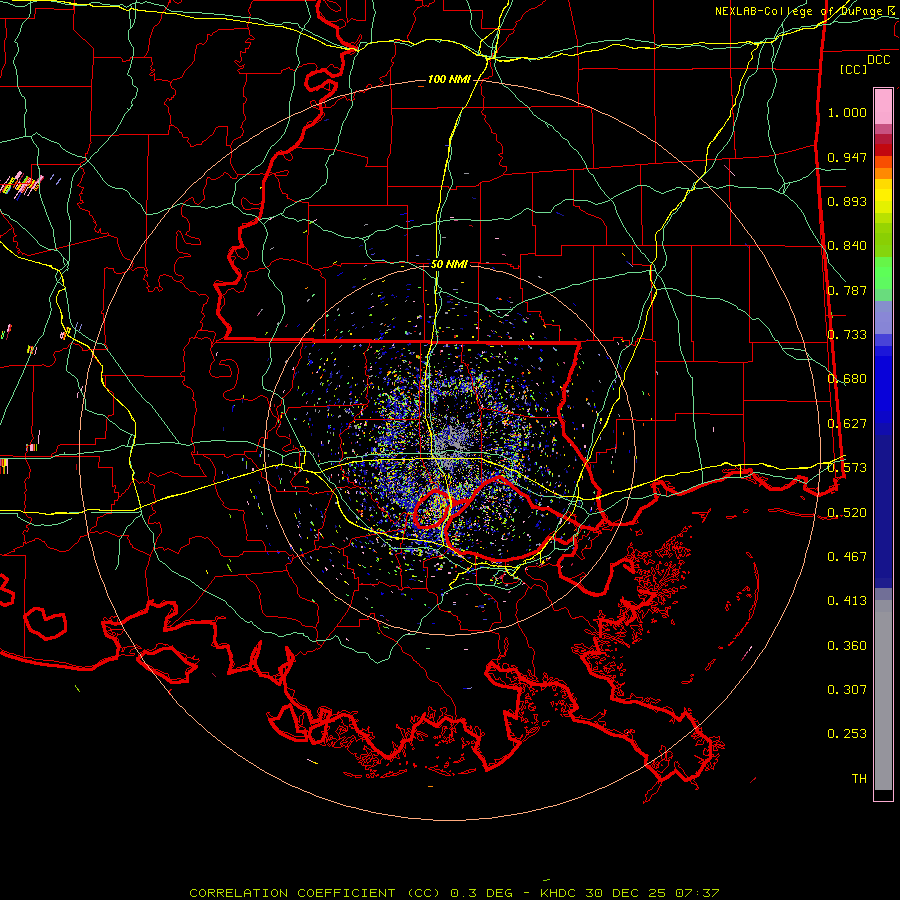Image resolution: width=900 pixels, height=900 pixels.
Task: Click the blue 0.680 band on color scale
Action: pos(883,379)
